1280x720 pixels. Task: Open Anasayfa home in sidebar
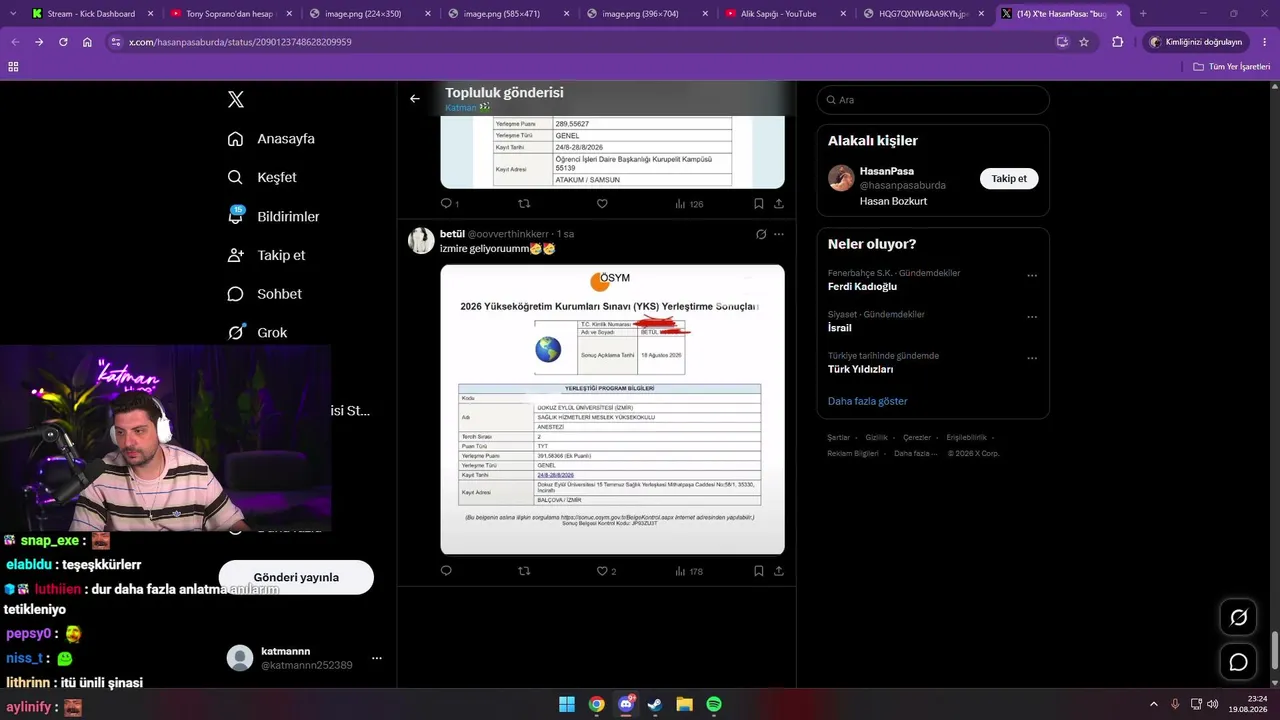(x=271, y=139)
